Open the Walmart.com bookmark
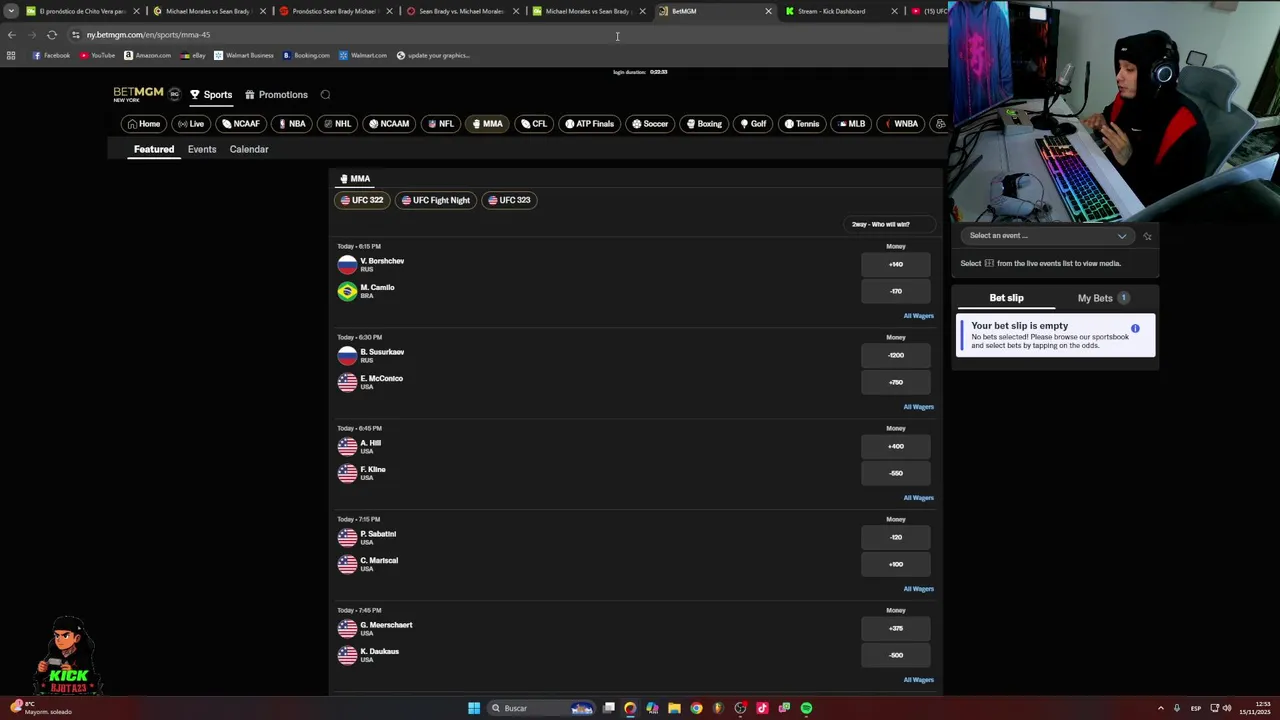 363,55
